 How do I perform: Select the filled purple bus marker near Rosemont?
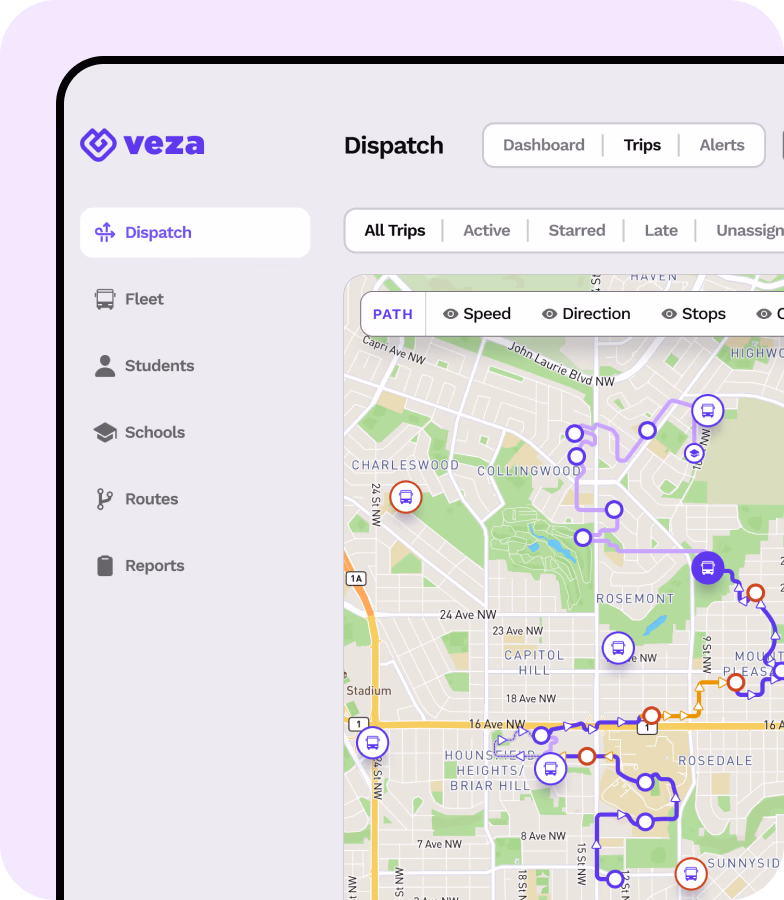pos(708,568)
